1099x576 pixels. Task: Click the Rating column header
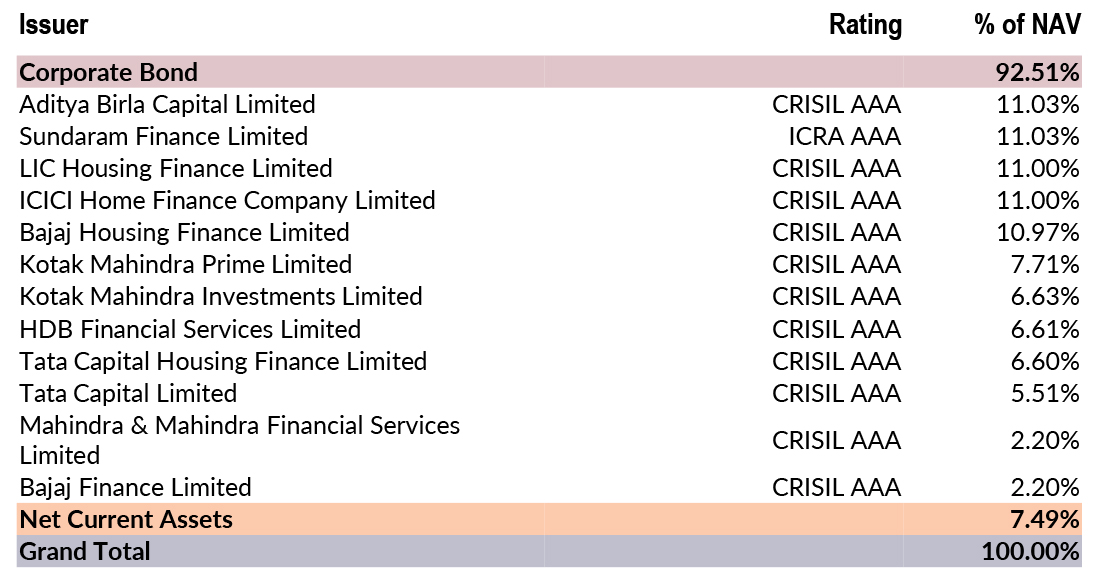(865, 25)
